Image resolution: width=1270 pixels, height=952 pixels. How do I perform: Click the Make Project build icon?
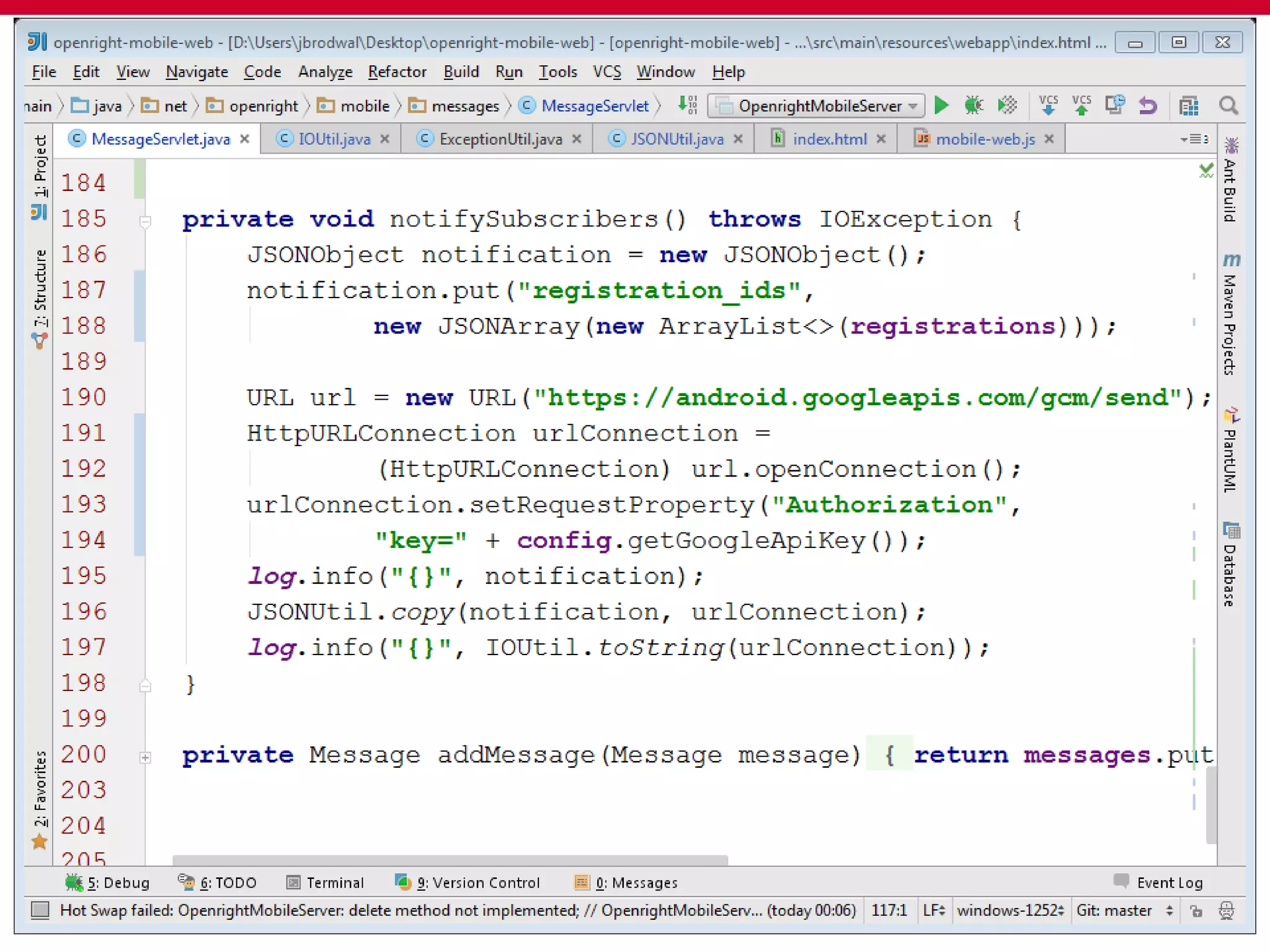coord(687,105)
